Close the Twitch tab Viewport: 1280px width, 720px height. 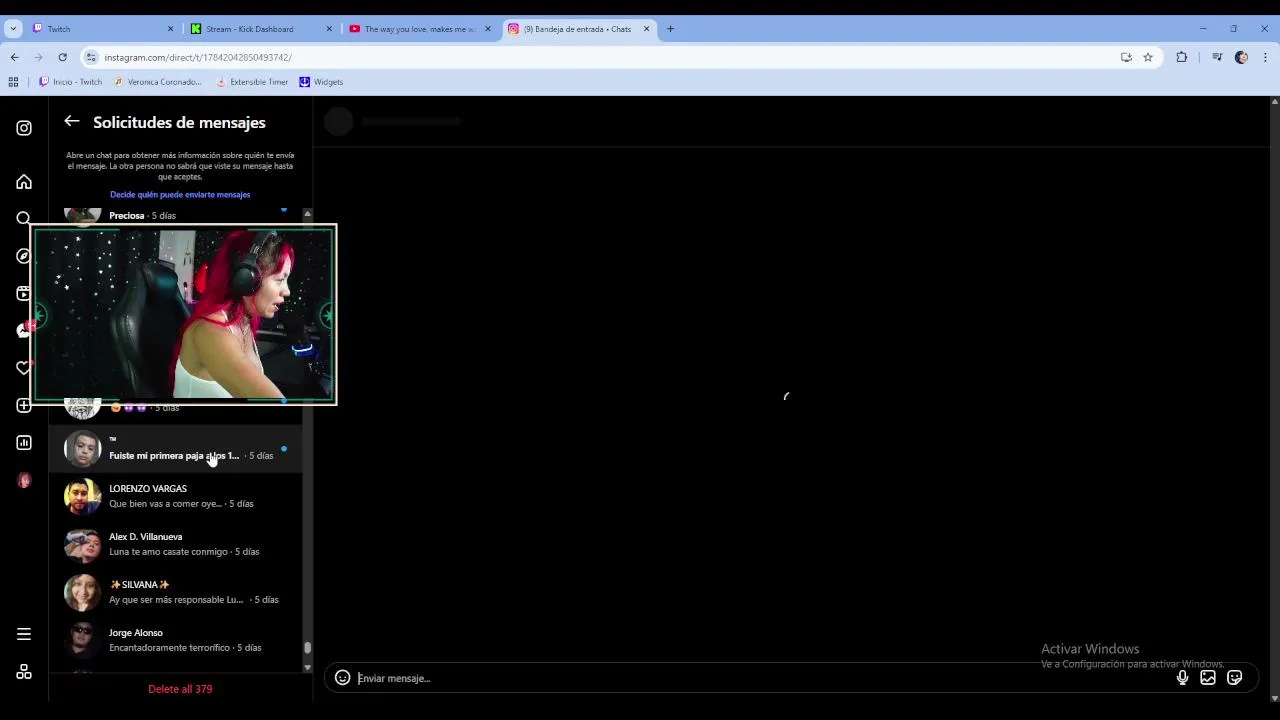[170, 29]
